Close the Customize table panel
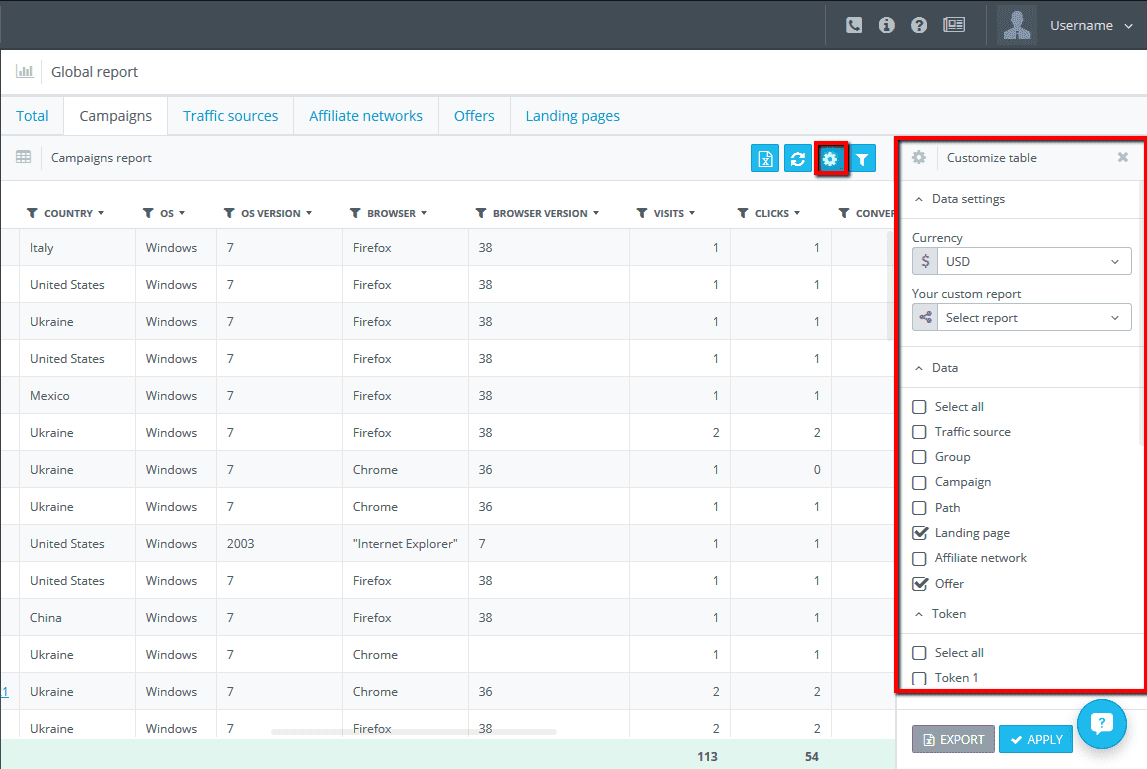The width and height of the screenshot is (1147, 769). click(x=1123, y=157)
